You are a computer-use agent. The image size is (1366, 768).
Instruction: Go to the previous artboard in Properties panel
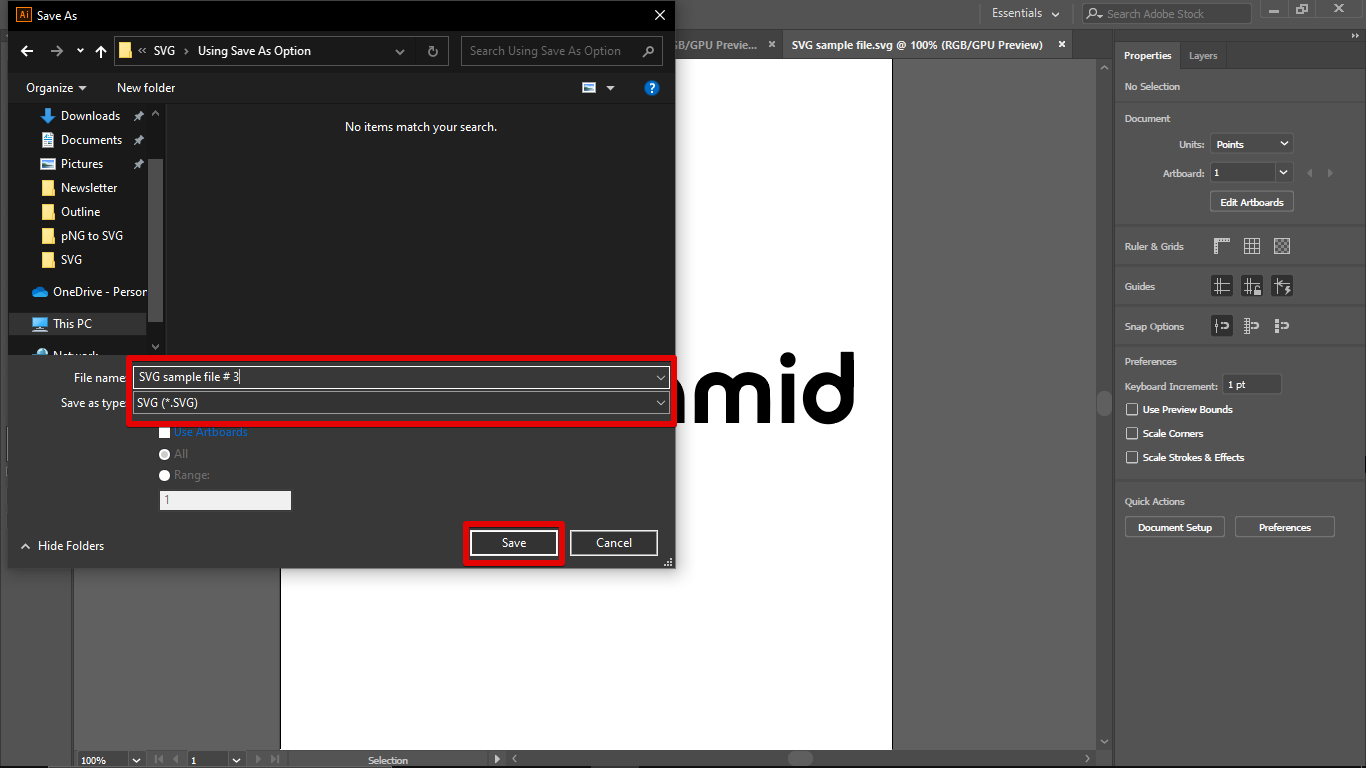(x=1310, y=173)
